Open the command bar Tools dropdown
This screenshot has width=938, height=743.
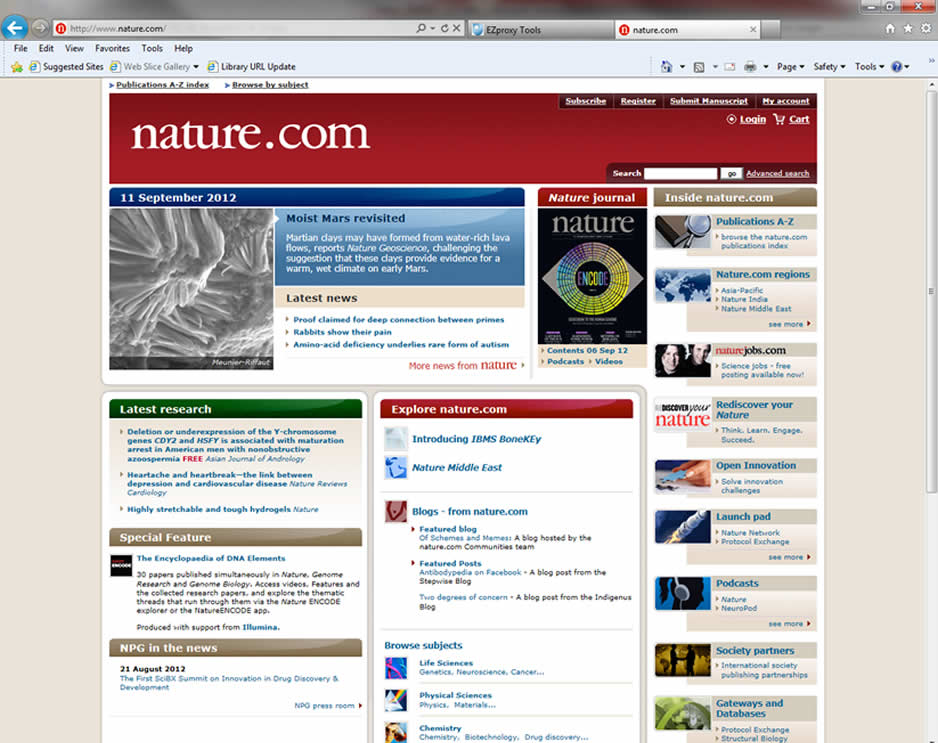tap(869, 67)
